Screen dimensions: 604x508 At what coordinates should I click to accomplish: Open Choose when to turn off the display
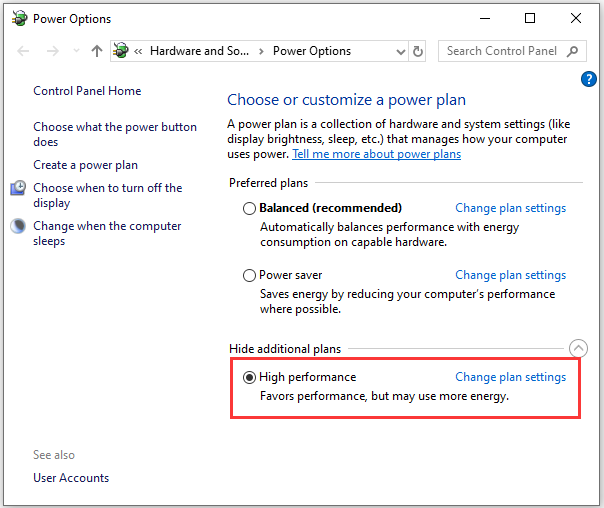tap(107, 195)
